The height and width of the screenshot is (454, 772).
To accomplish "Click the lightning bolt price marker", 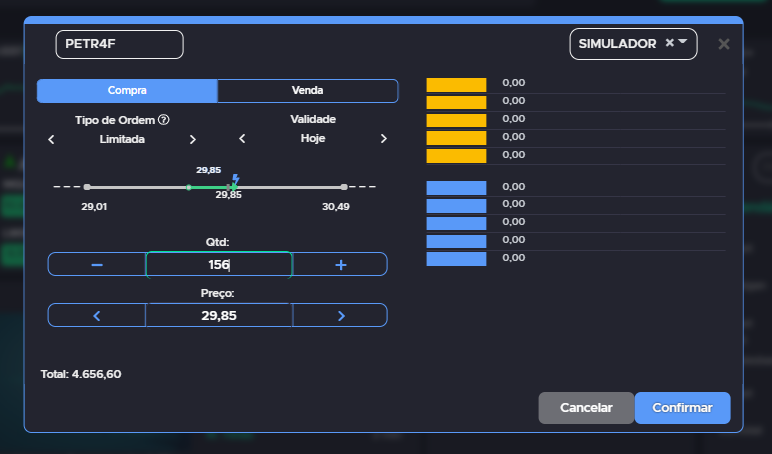I will pos(235,179).
